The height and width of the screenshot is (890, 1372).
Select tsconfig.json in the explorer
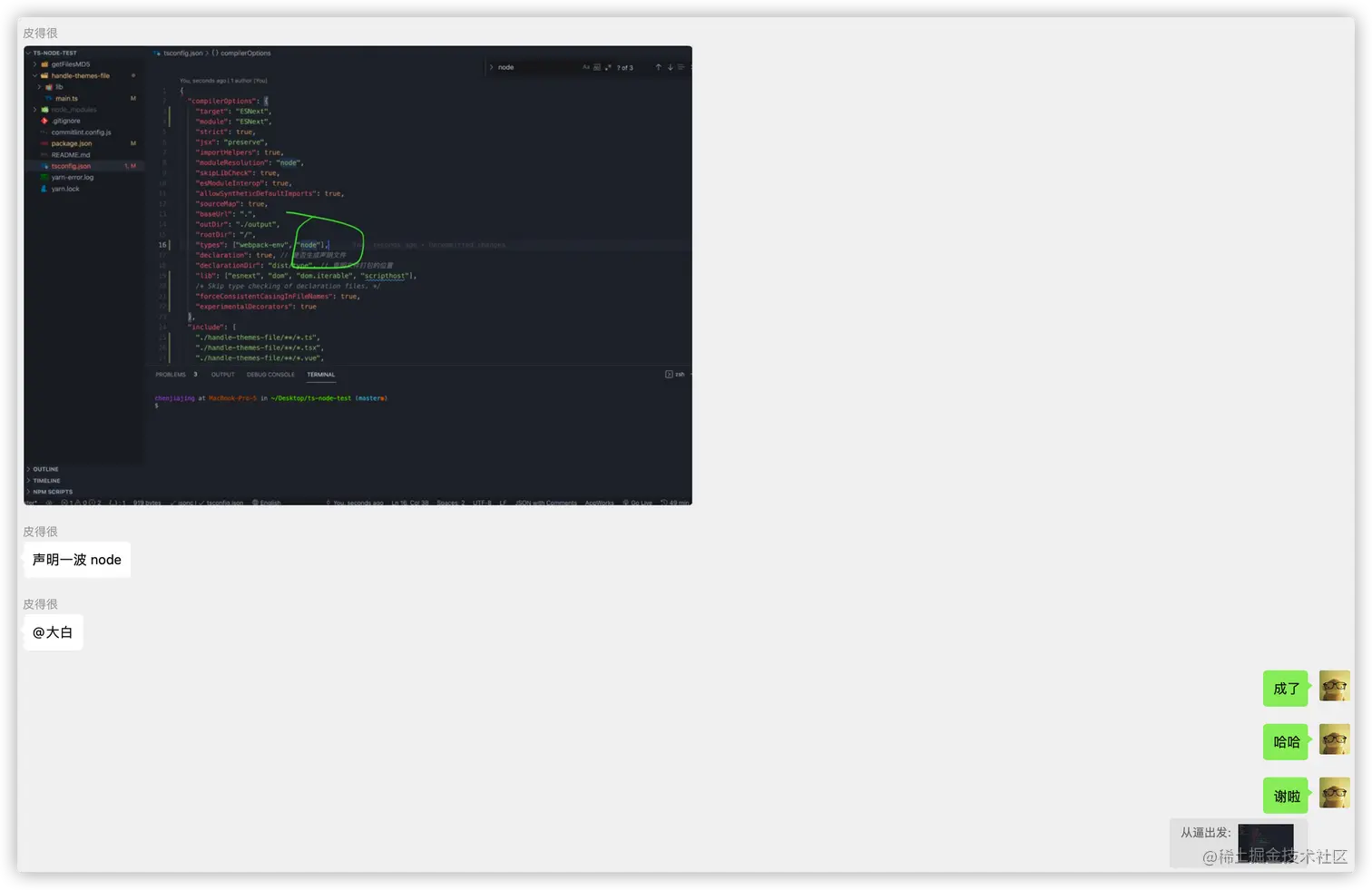[71, 166]
